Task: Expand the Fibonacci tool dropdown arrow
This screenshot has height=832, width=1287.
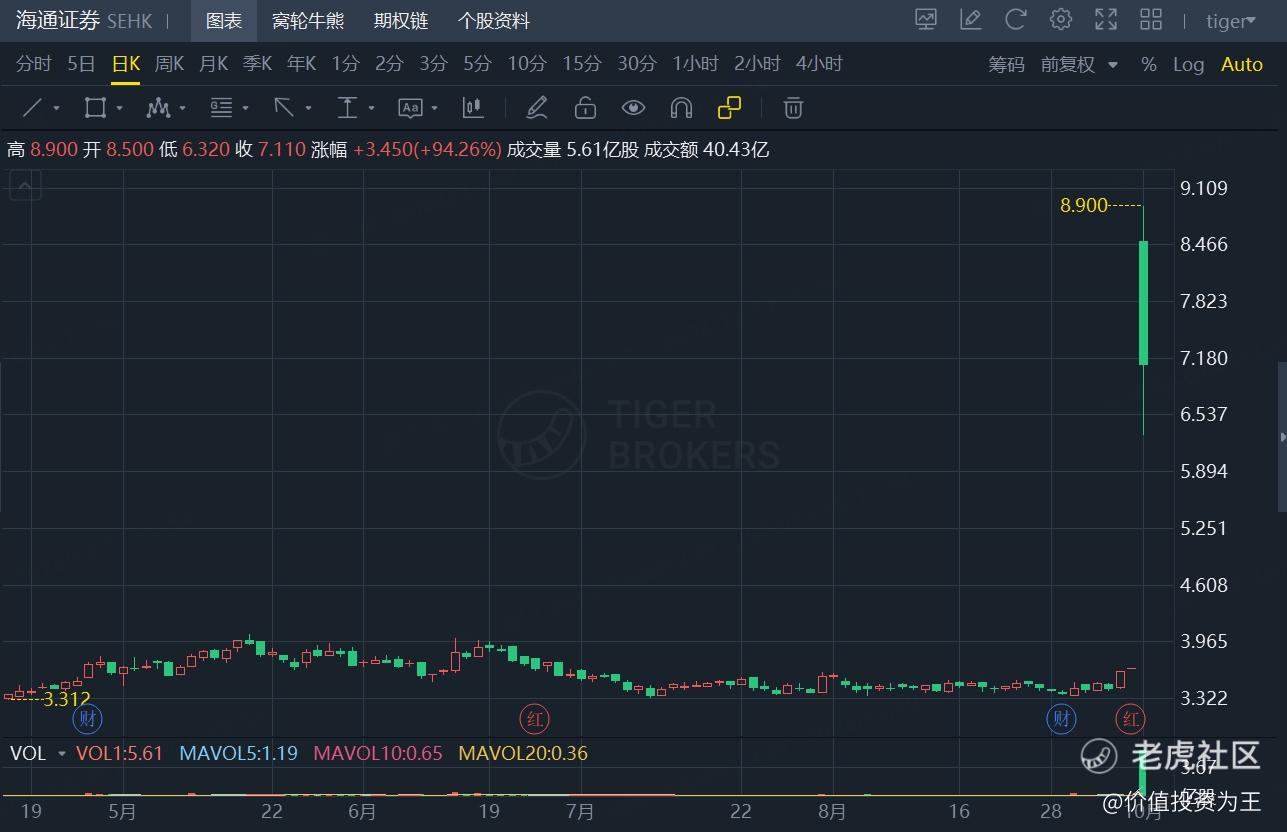Action: point(245,108)
